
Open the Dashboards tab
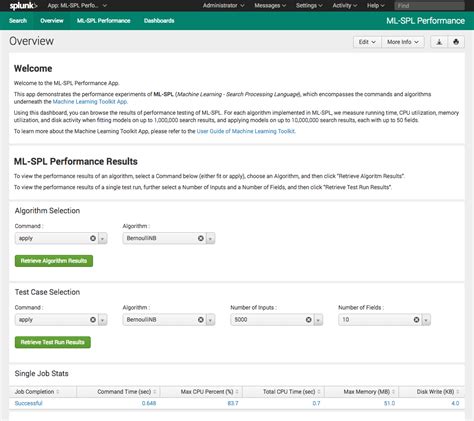159,21
